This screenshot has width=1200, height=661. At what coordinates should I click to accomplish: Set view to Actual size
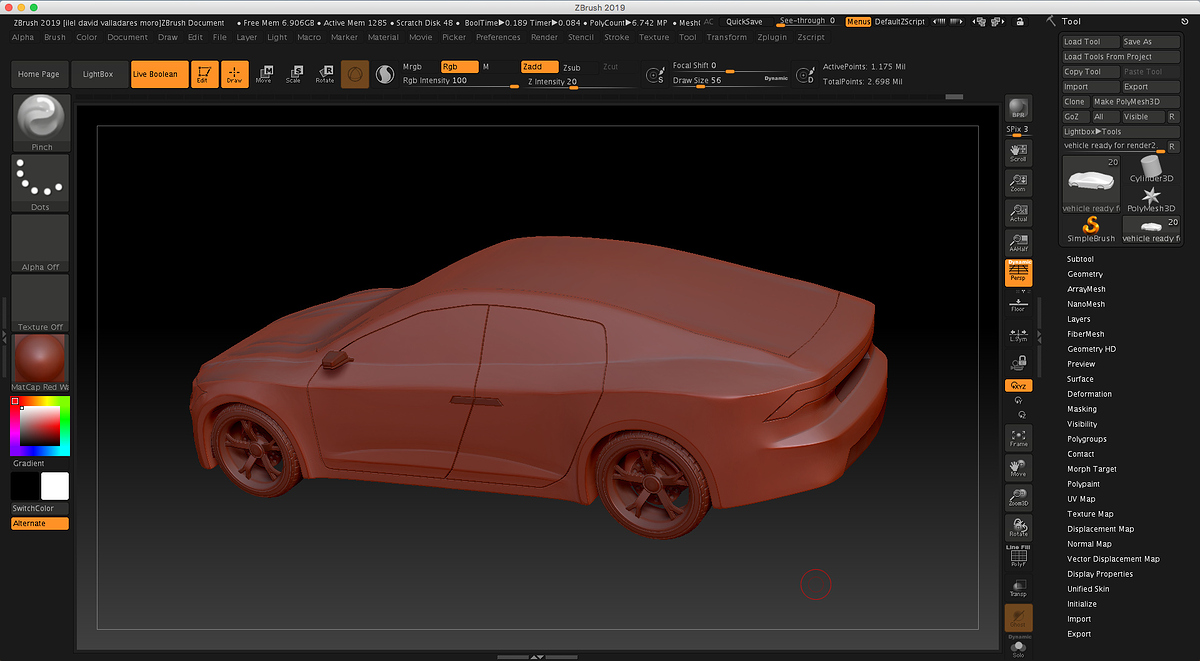click(x=1018, y=211)
